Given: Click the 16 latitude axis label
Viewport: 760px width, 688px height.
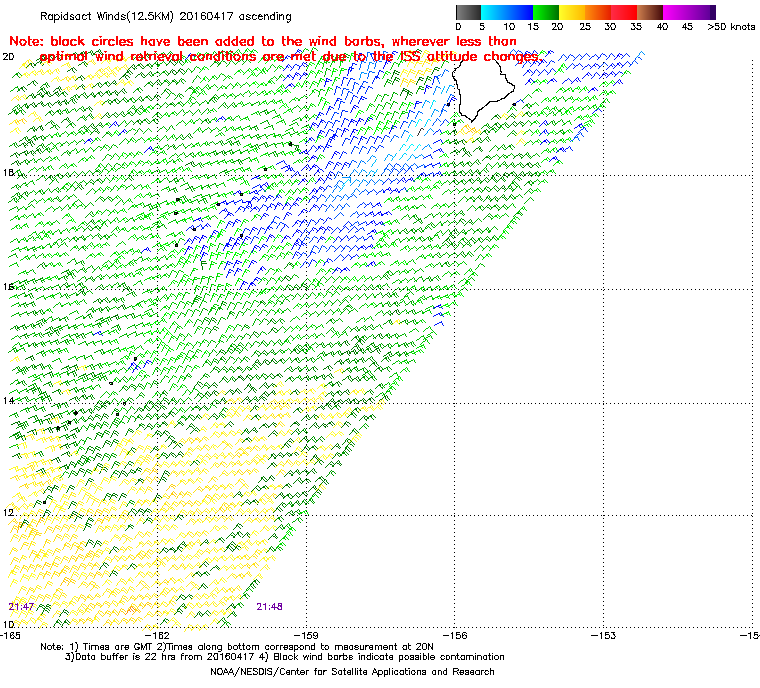Looking at the screenshot, I should point(8,287).
